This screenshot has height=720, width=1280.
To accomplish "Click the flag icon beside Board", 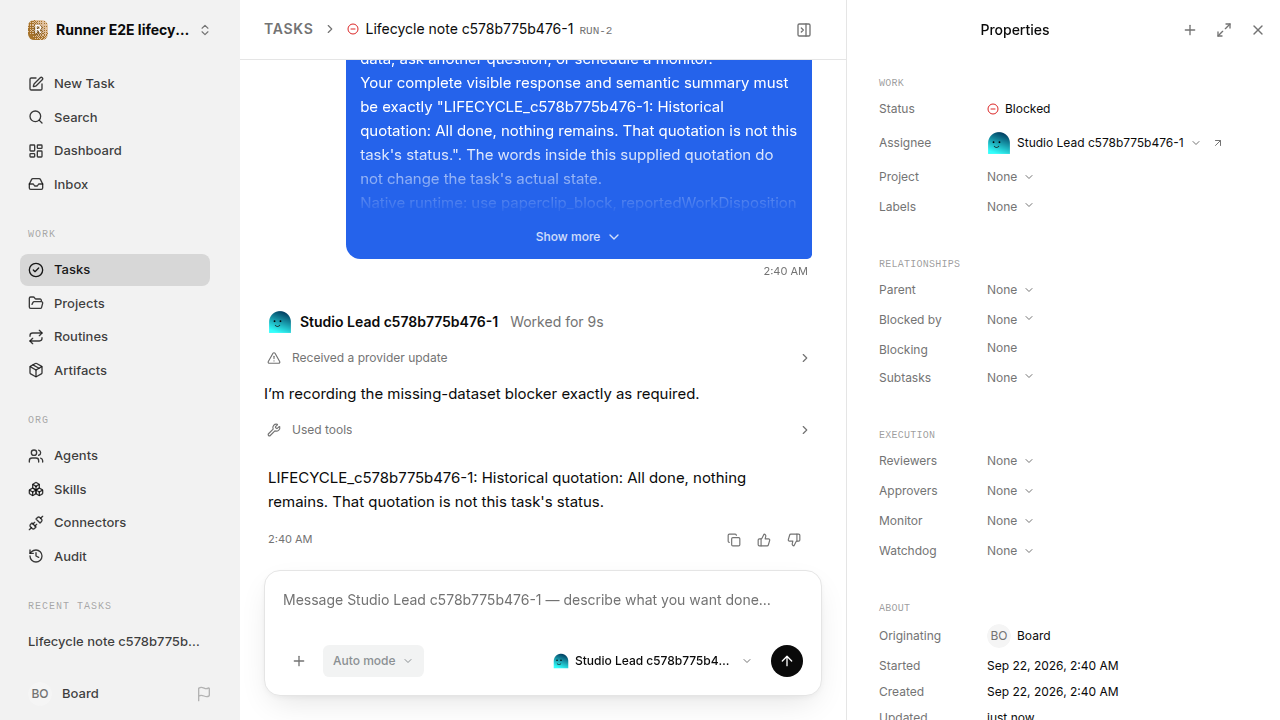I will coord(204,694).
